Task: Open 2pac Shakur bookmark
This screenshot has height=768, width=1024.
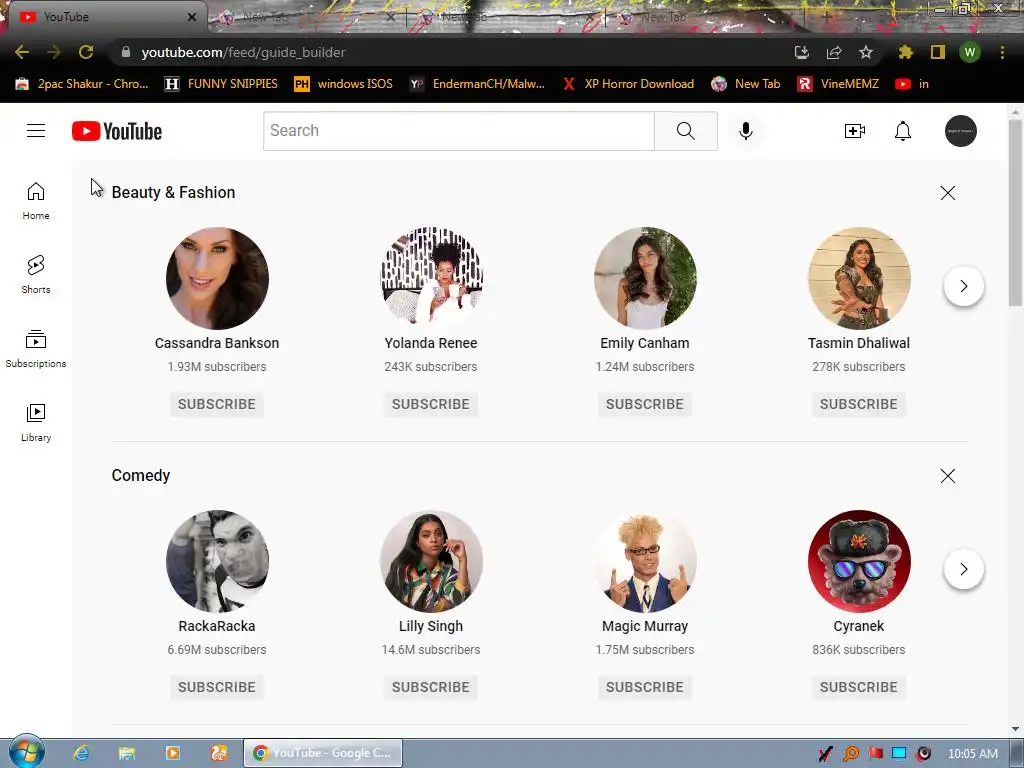Action: click(x=82, y=84)
